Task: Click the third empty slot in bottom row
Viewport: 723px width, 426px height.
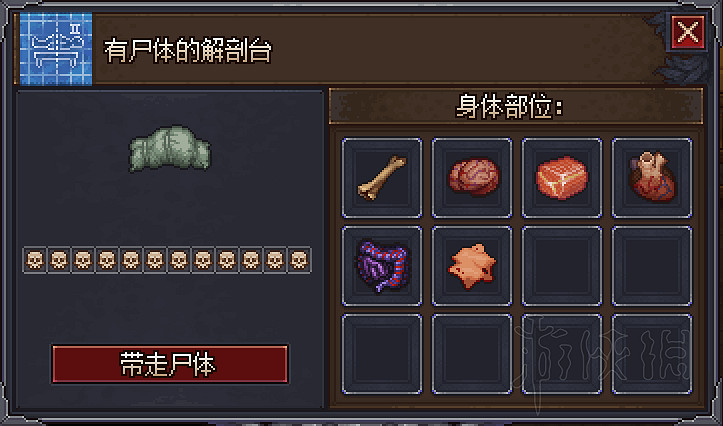Action: pos(562,354)
